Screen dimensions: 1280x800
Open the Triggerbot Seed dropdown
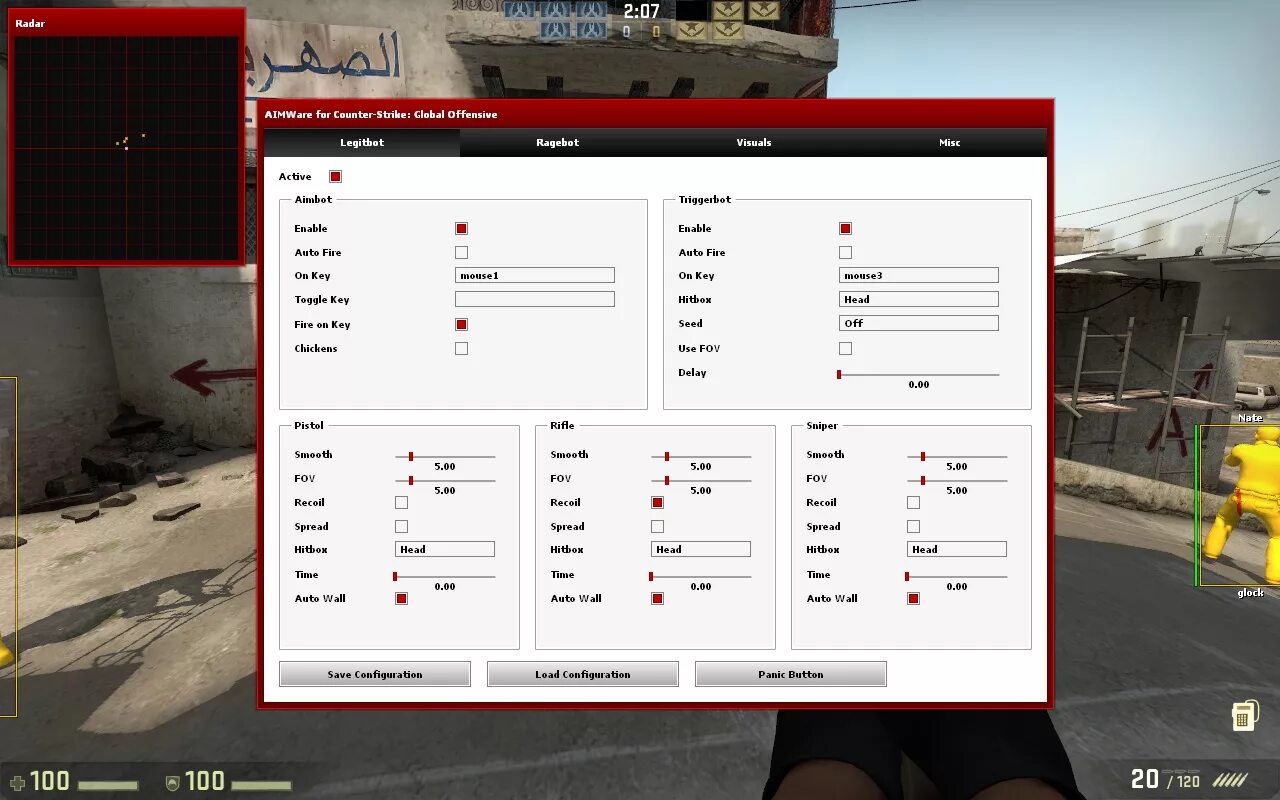tap(919, 323)
